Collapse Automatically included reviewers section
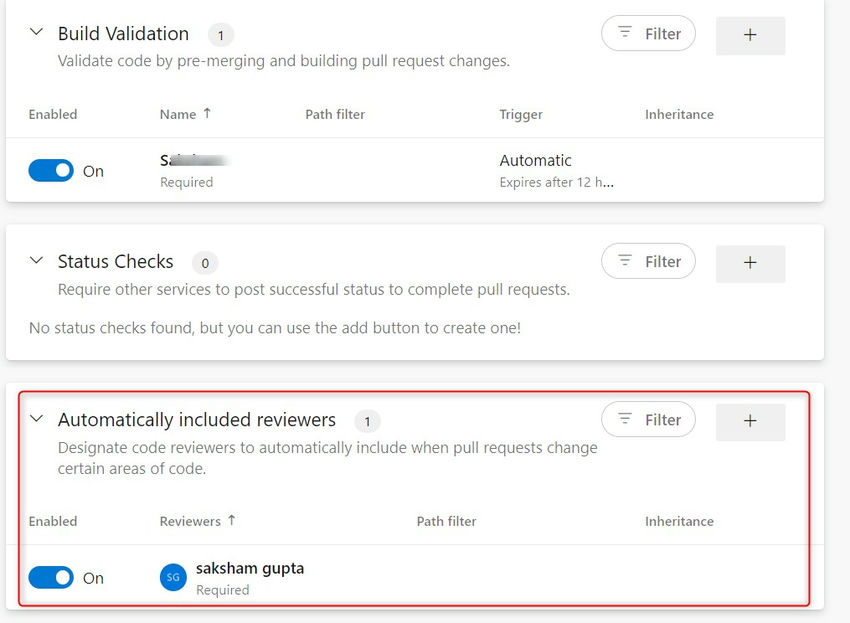This screenshot has height=623, width=850. tap(37, 418)
